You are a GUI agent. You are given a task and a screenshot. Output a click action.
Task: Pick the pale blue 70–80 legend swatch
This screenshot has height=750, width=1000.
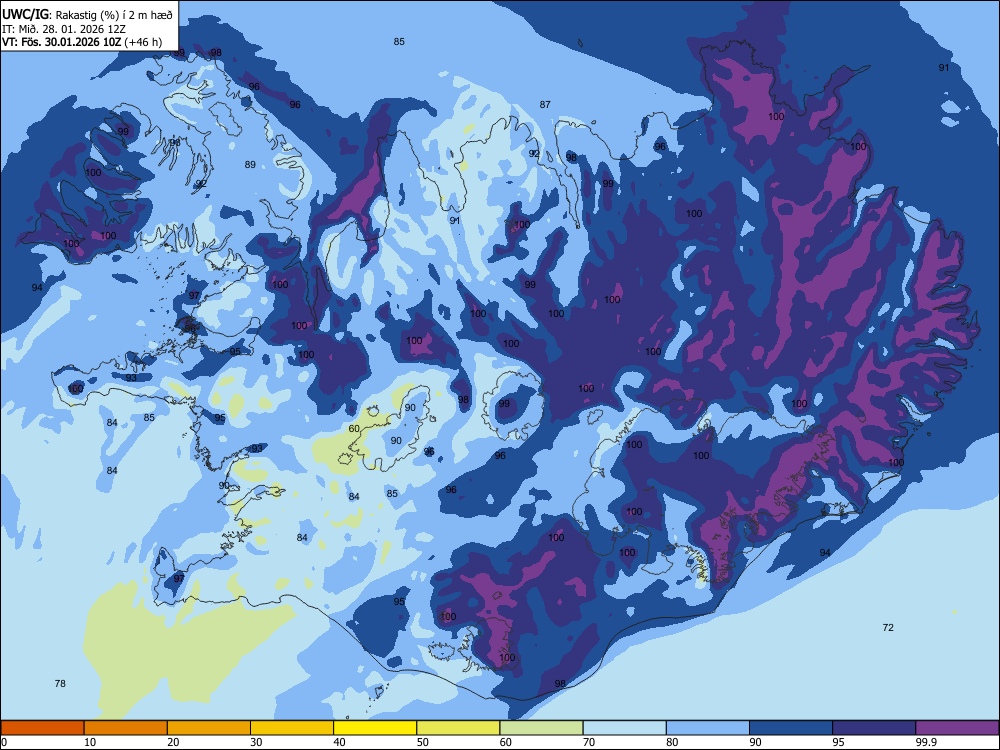tap(624, 728)
